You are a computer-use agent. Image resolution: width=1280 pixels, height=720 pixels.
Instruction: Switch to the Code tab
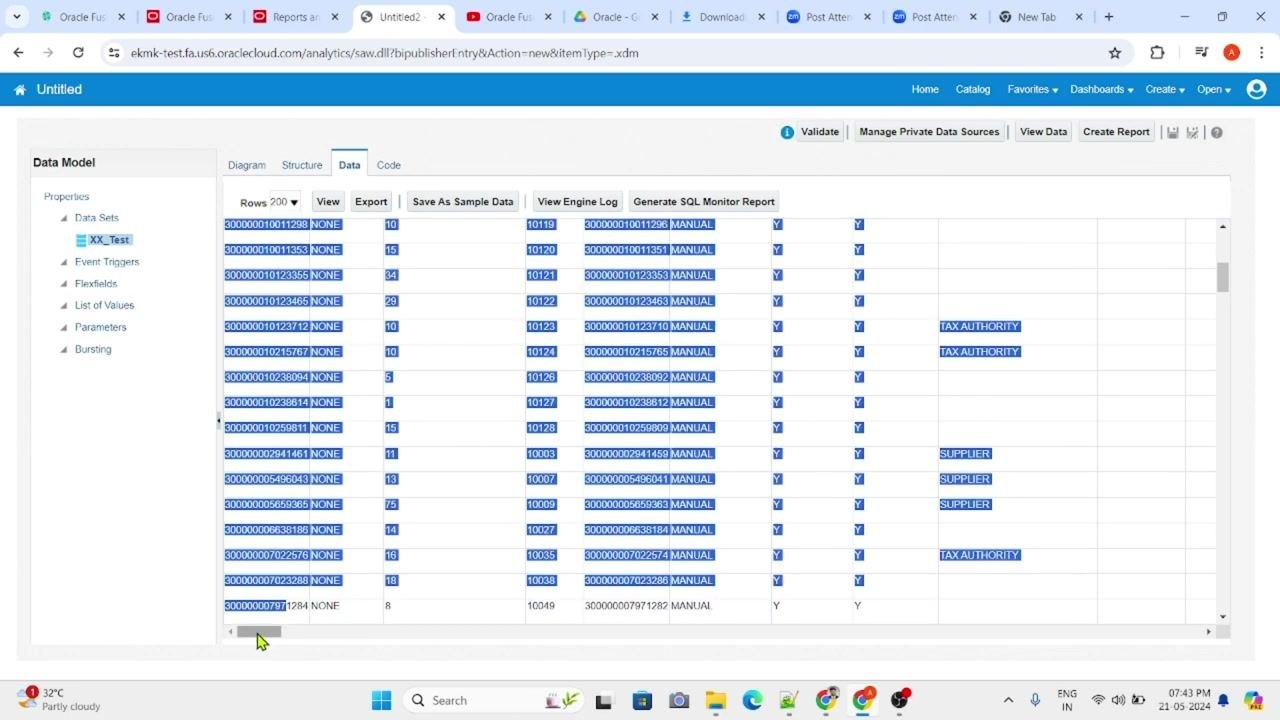tap(388, 165)
